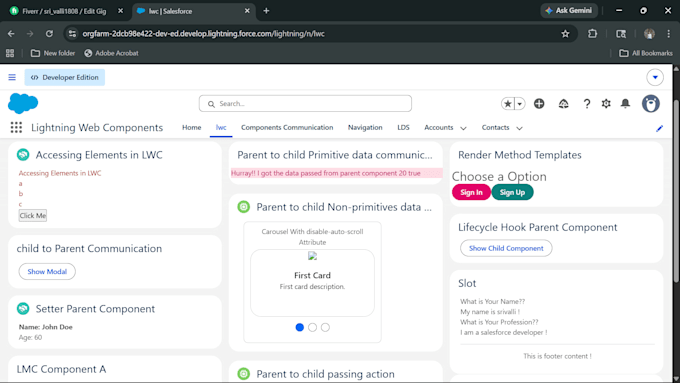Click the green Sign Up button
680x383 pixels.
coord(512,192)
